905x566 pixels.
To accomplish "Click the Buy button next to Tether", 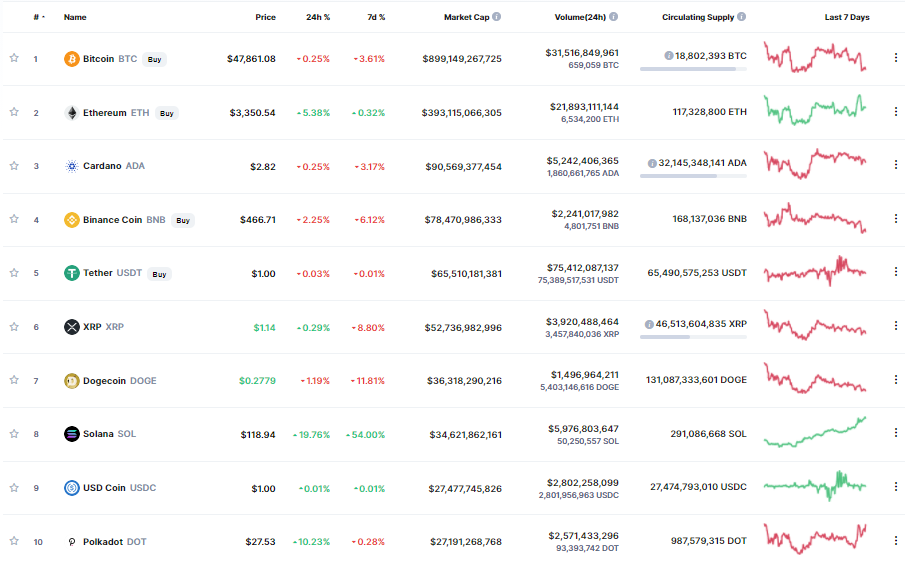I will 159,274.
